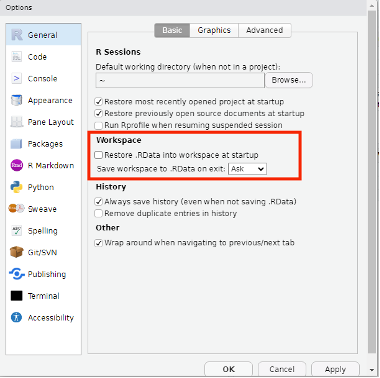Open the Appearance paint bucket icon

pos(17,100)
